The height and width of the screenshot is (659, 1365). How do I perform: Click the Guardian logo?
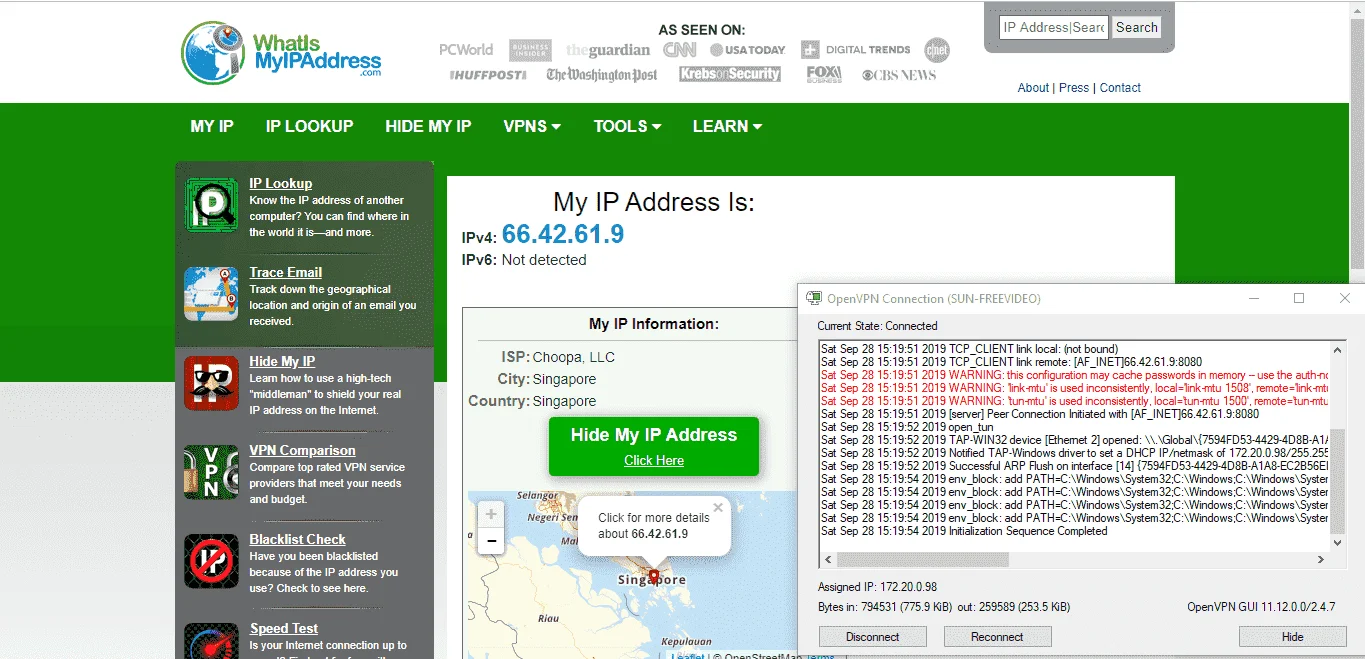pos(608,50)
